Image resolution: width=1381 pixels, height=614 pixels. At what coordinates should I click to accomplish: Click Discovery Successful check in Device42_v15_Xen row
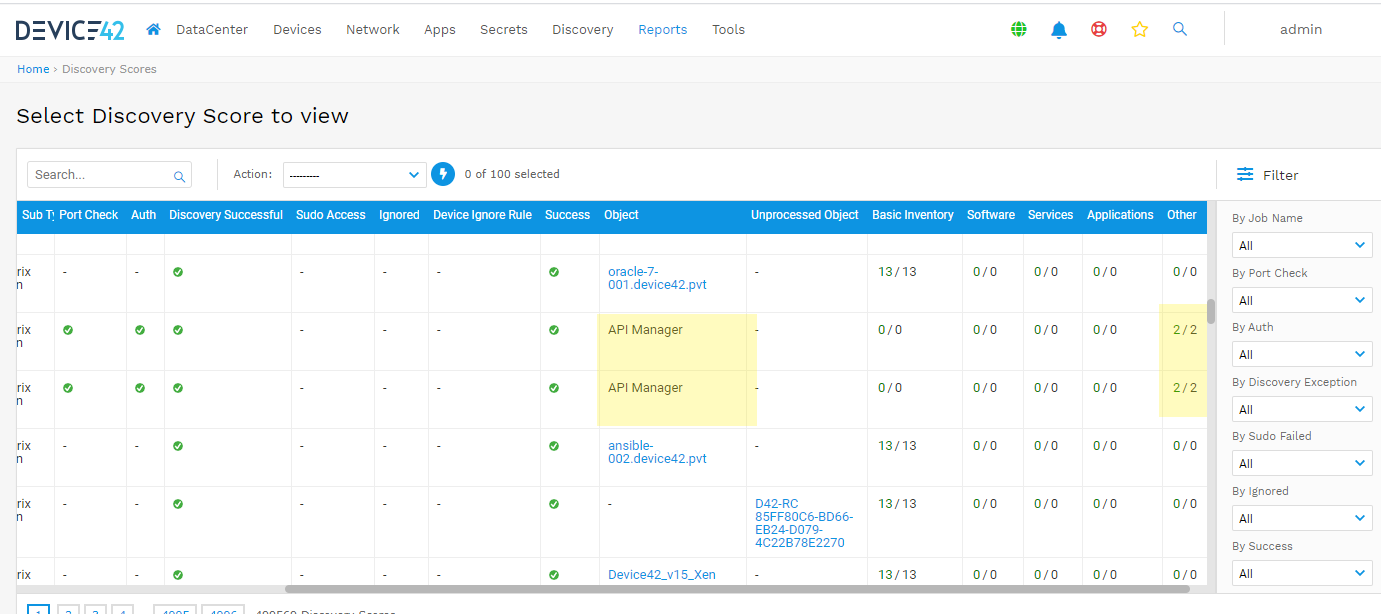coord(178,575)
